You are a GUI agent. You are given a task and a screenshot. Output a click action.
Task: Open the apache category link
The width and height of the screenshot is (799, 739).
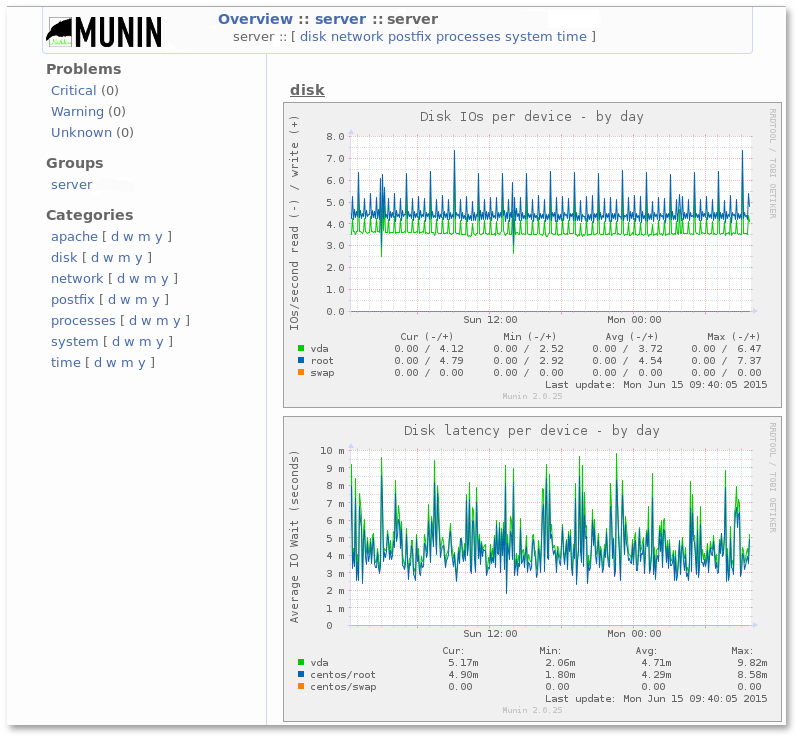[x=74, y=236]
